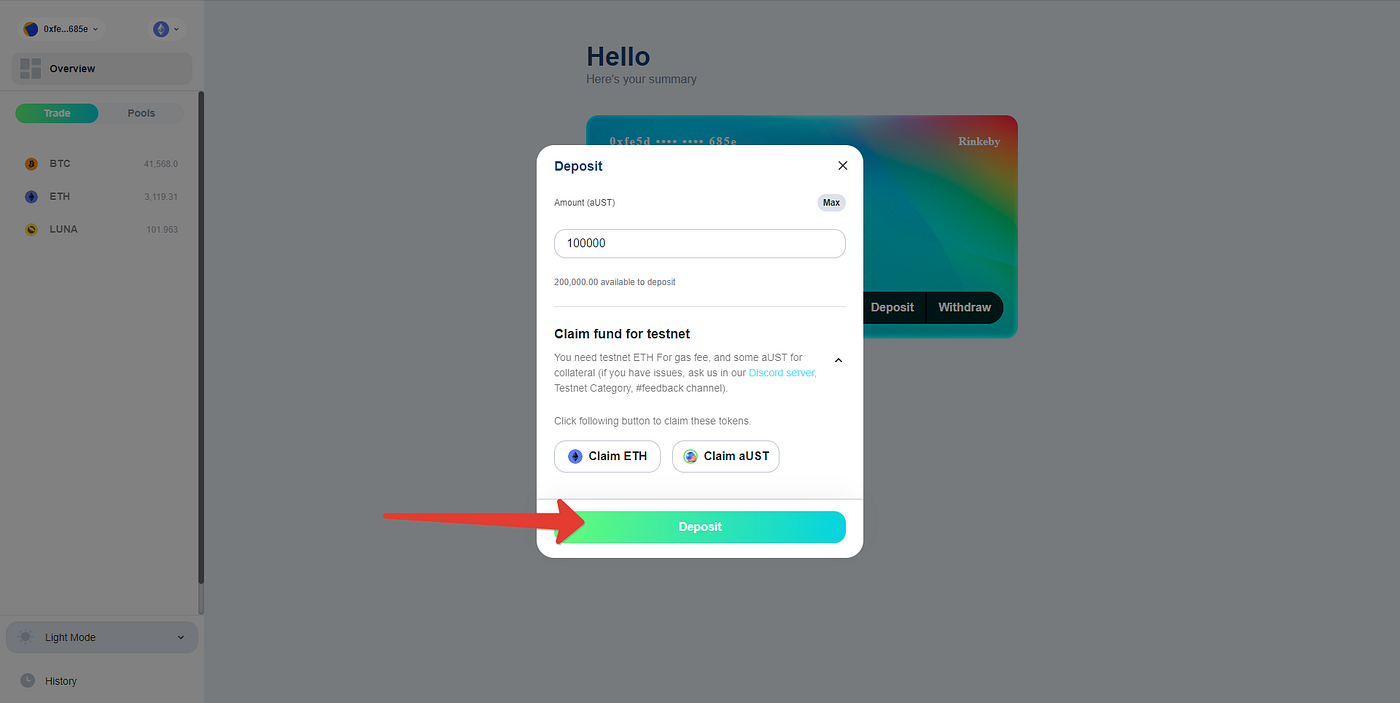Open the Light Mode theme dropdown

click(102, 637)
